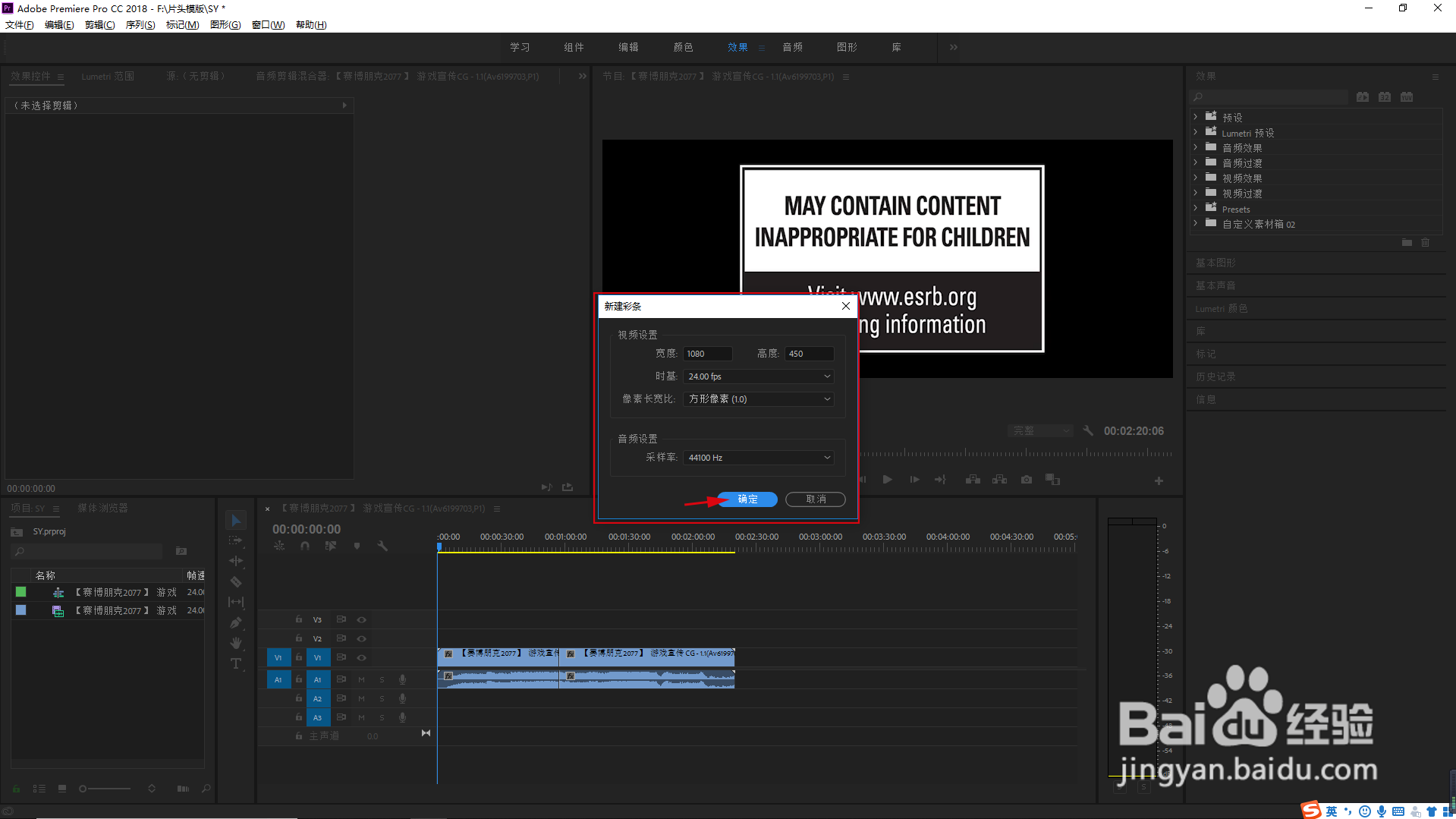Screen dimensions: 1456x819
Task: Open timeline display settings wrench
Action: click(x=382, y=546)
